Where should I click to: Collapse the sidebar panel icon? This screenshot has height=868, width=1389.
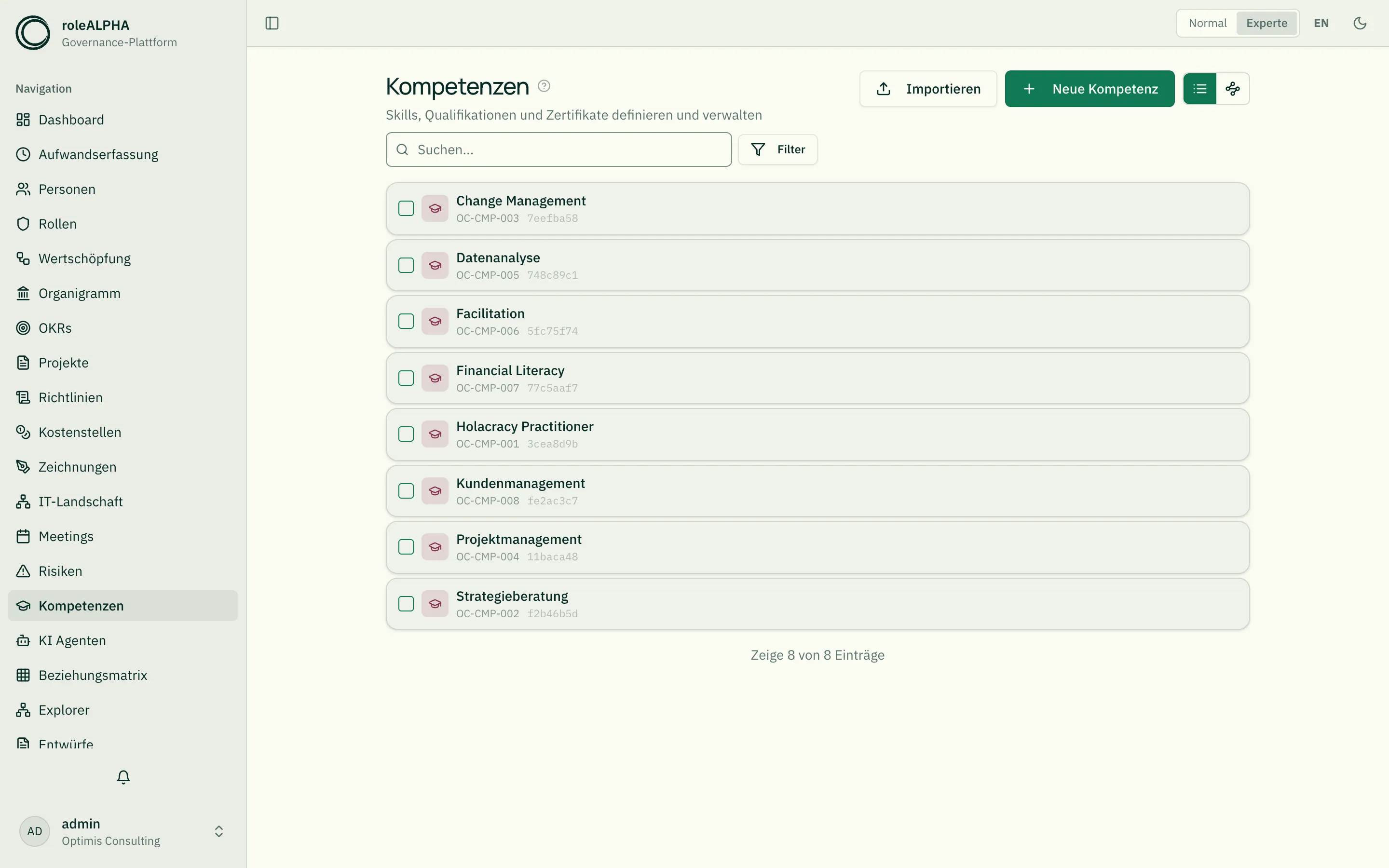coord(272,23)
